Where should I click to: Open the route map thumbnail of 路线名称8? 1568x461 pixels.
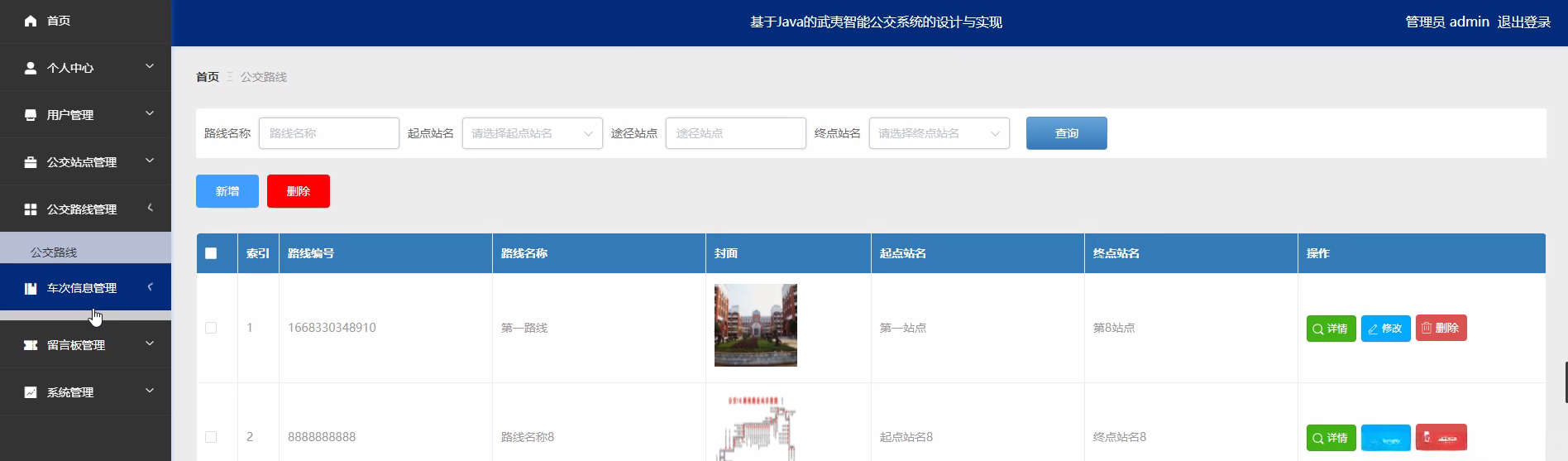[x=756, y=428]
